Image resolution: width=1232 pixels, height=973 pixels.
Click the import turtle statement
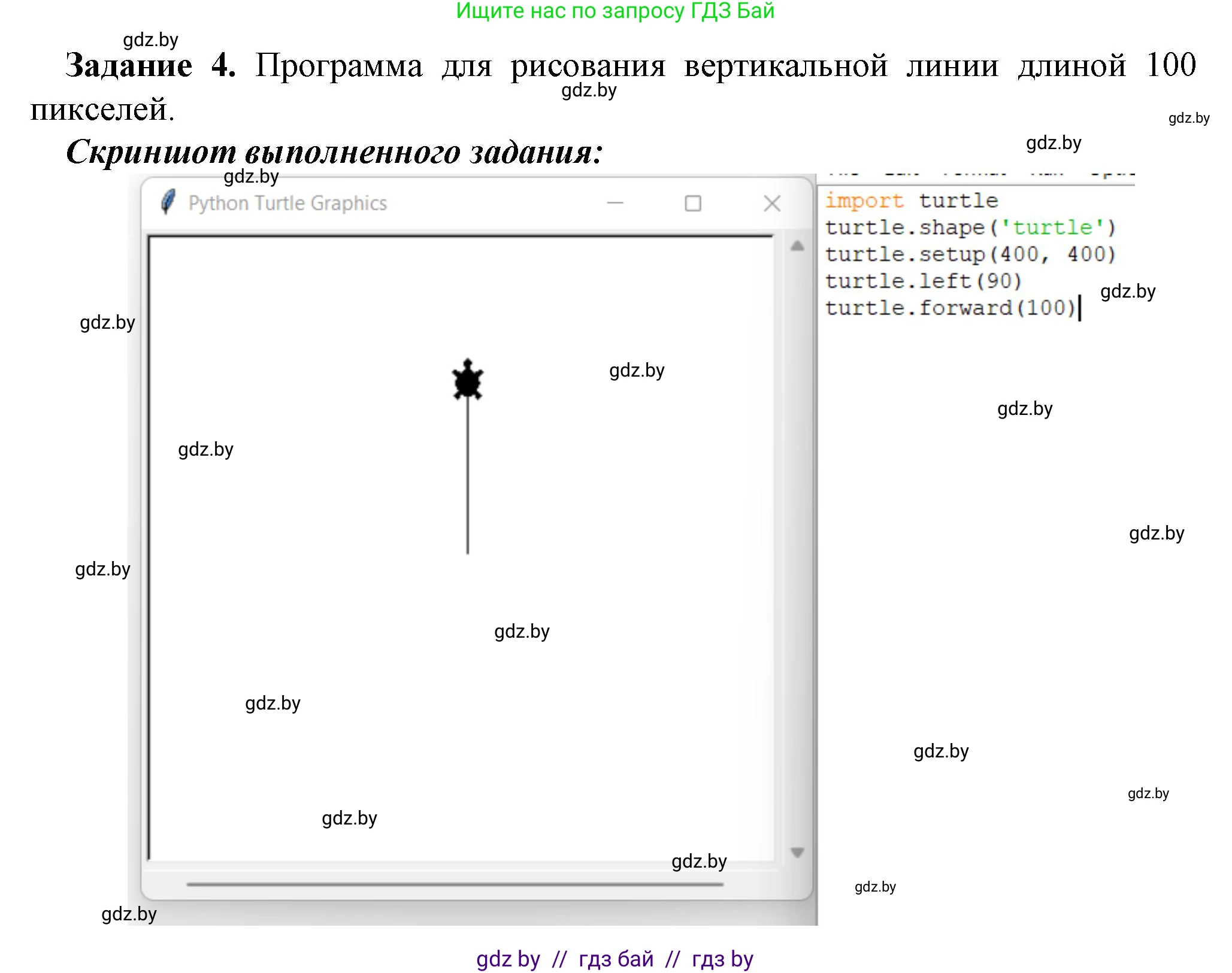pos(910,201)
